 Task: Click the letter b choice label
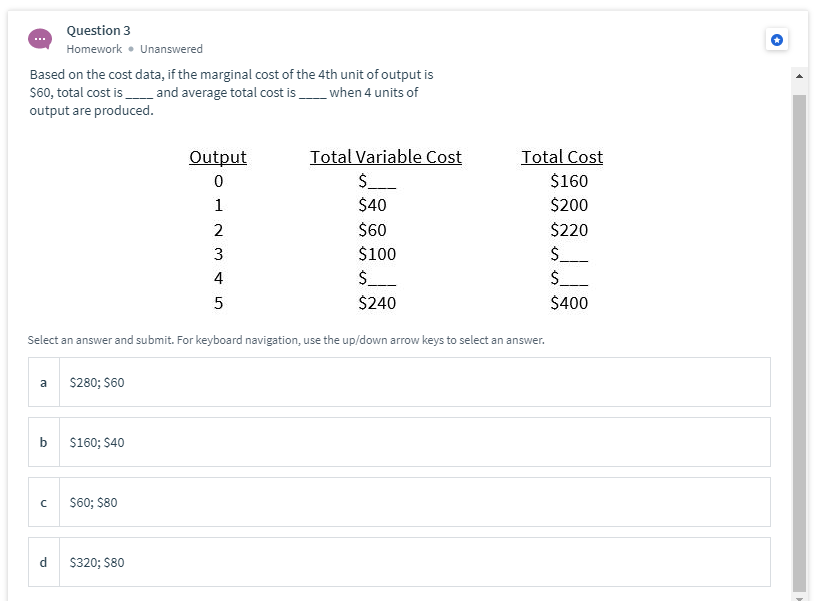tap(44, 442)
